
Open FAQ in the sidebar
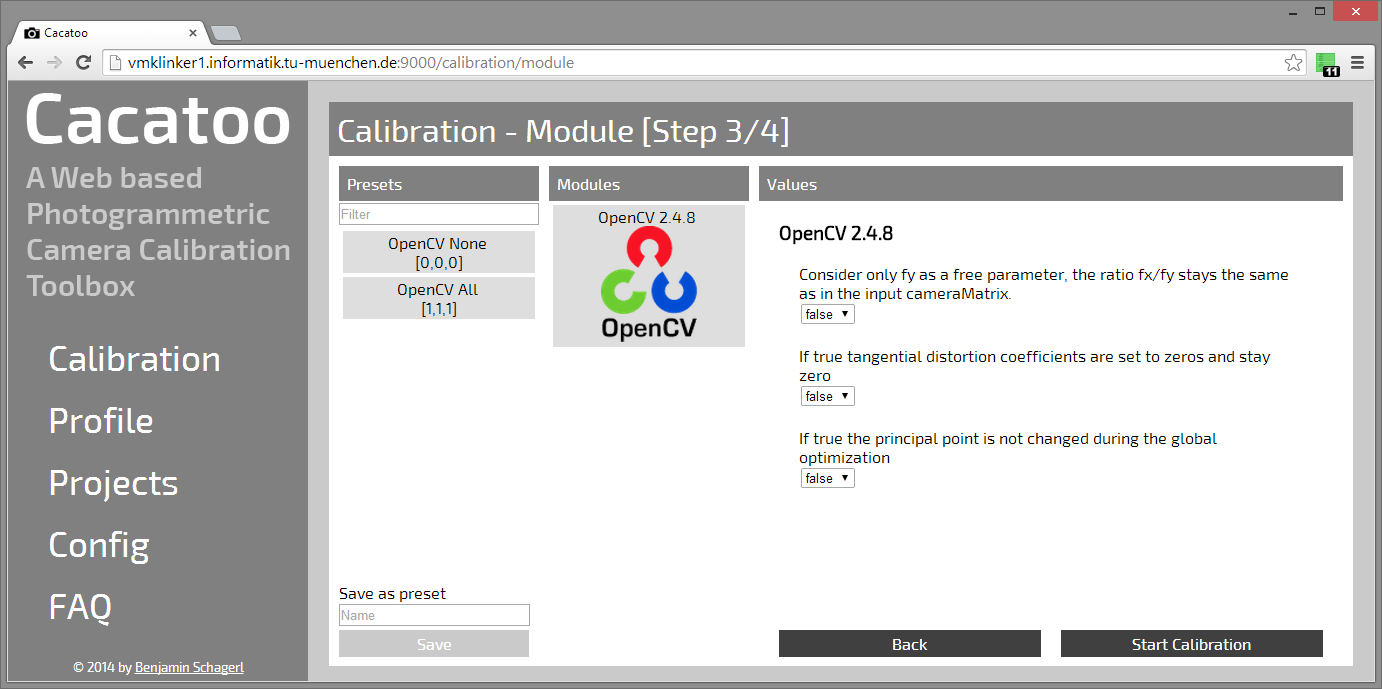[81, 607]
